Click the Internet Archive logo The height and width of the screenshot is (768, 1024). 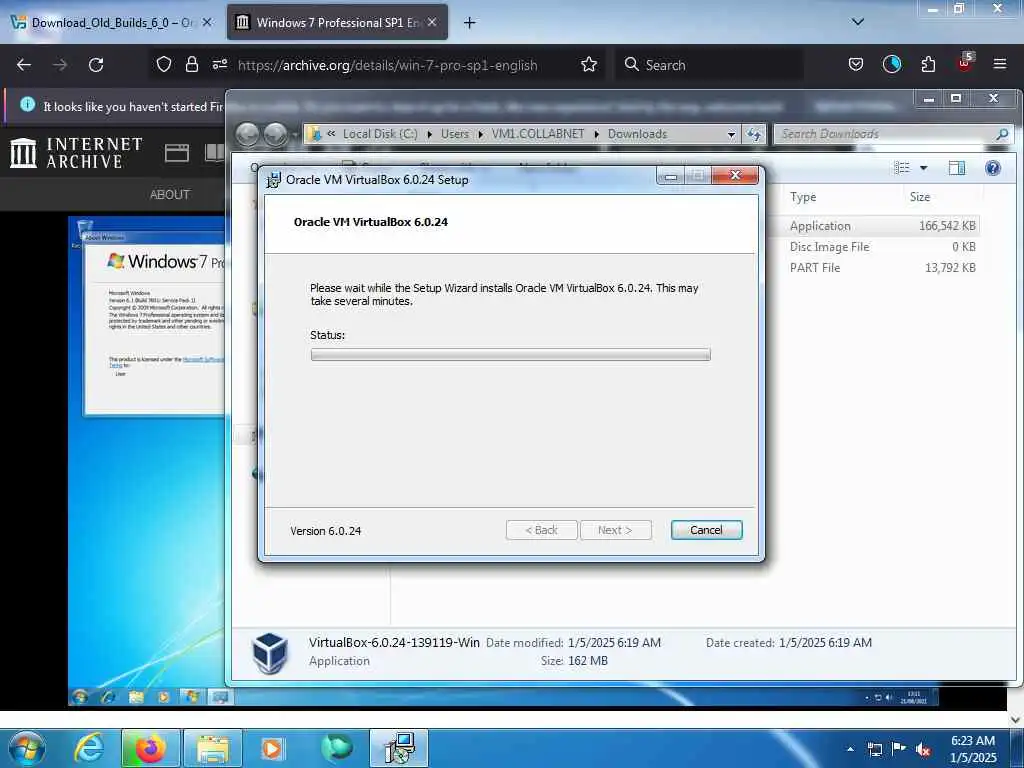pyautogui.click(x=76, y=153)
